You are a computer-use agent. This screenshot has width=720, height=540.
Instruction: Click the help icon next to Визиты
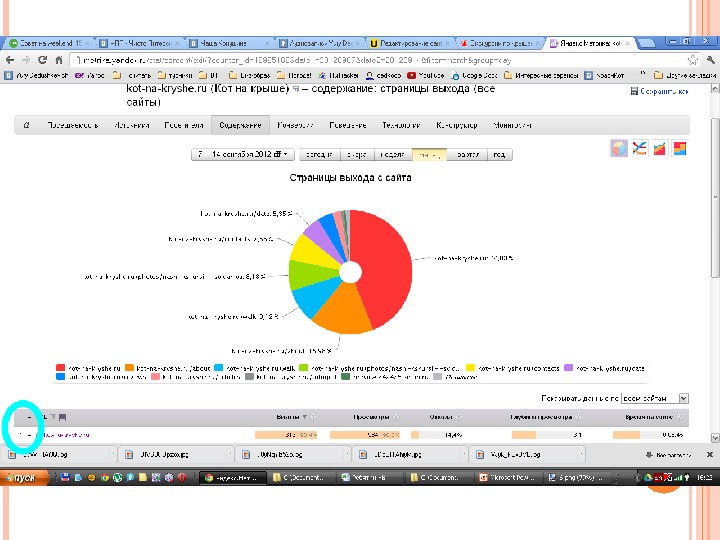(x=313, y=417)
